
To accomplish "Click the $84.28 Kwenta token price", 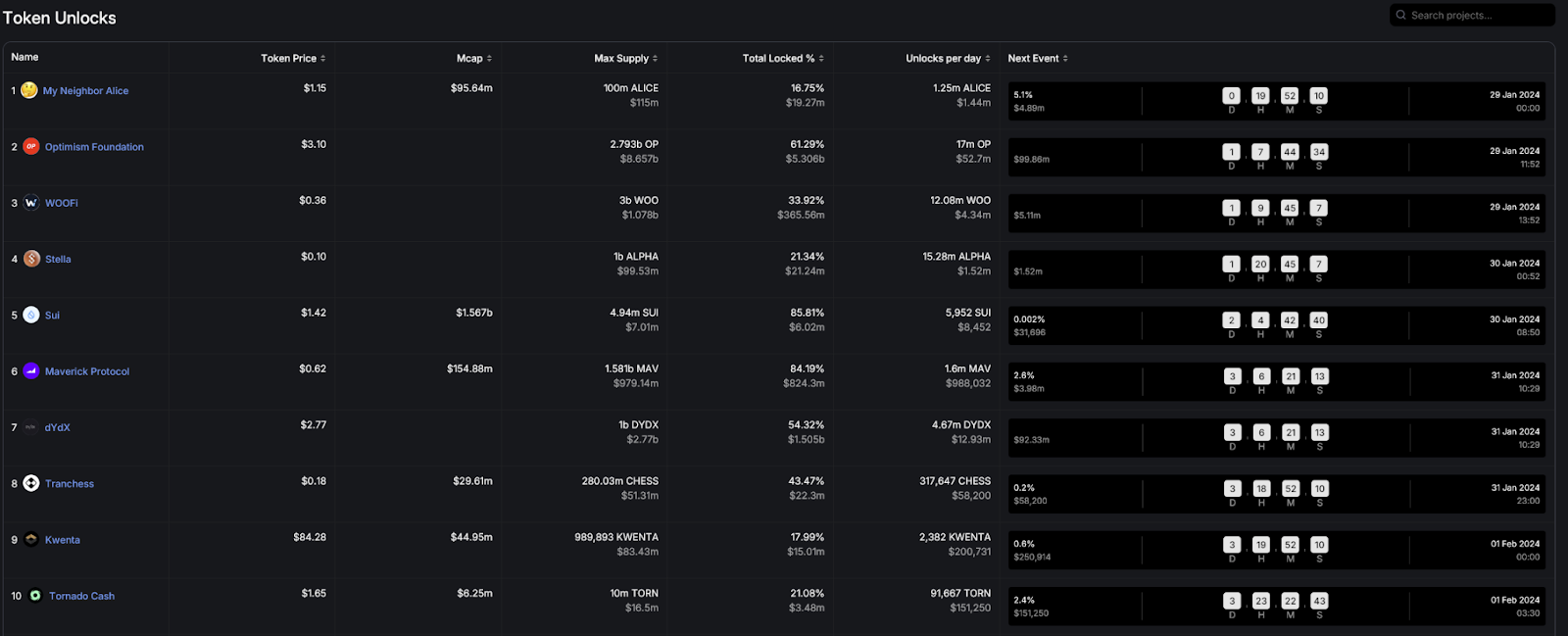I will coord(310,537).
